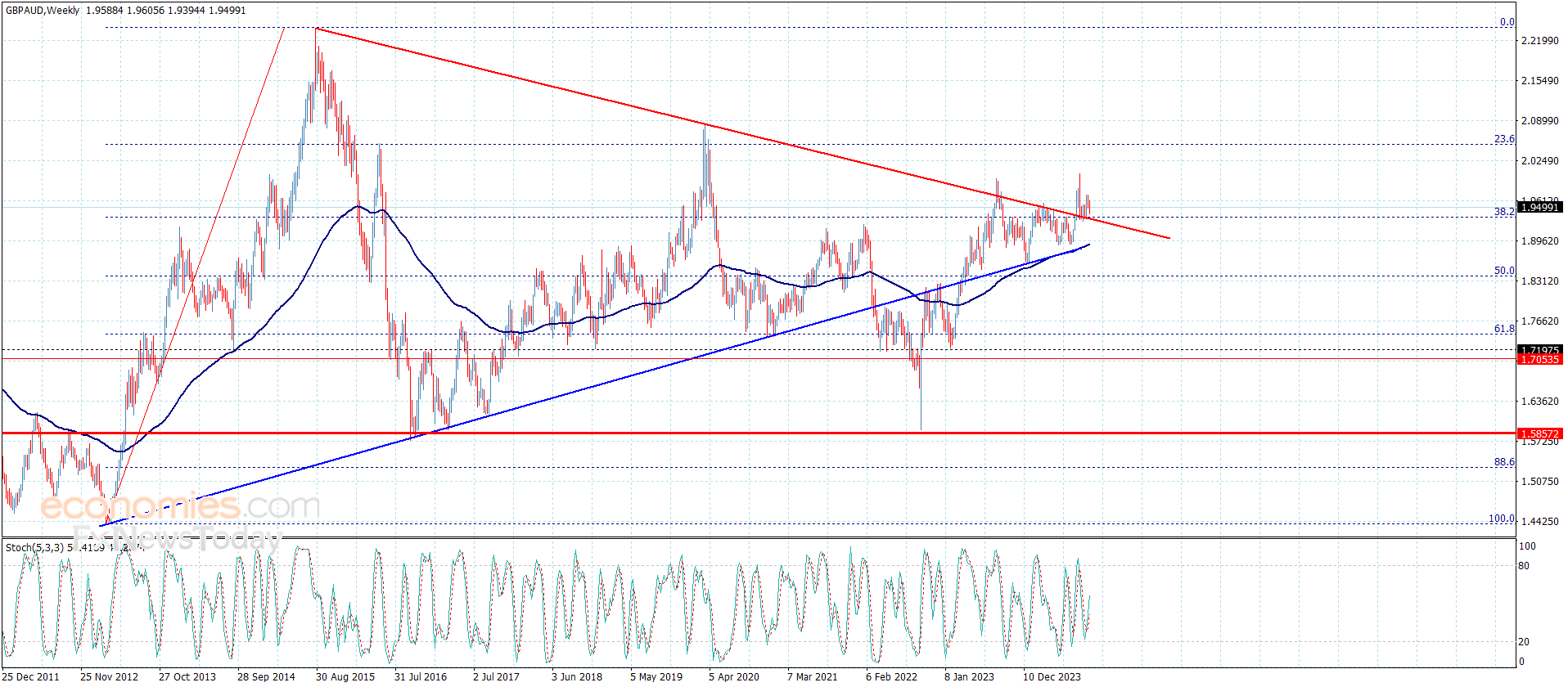Click the Stoch(5,3,3) indicator label
This screenshot has height=687, width=1568.
pyautogui.click(x=35, y=547)
